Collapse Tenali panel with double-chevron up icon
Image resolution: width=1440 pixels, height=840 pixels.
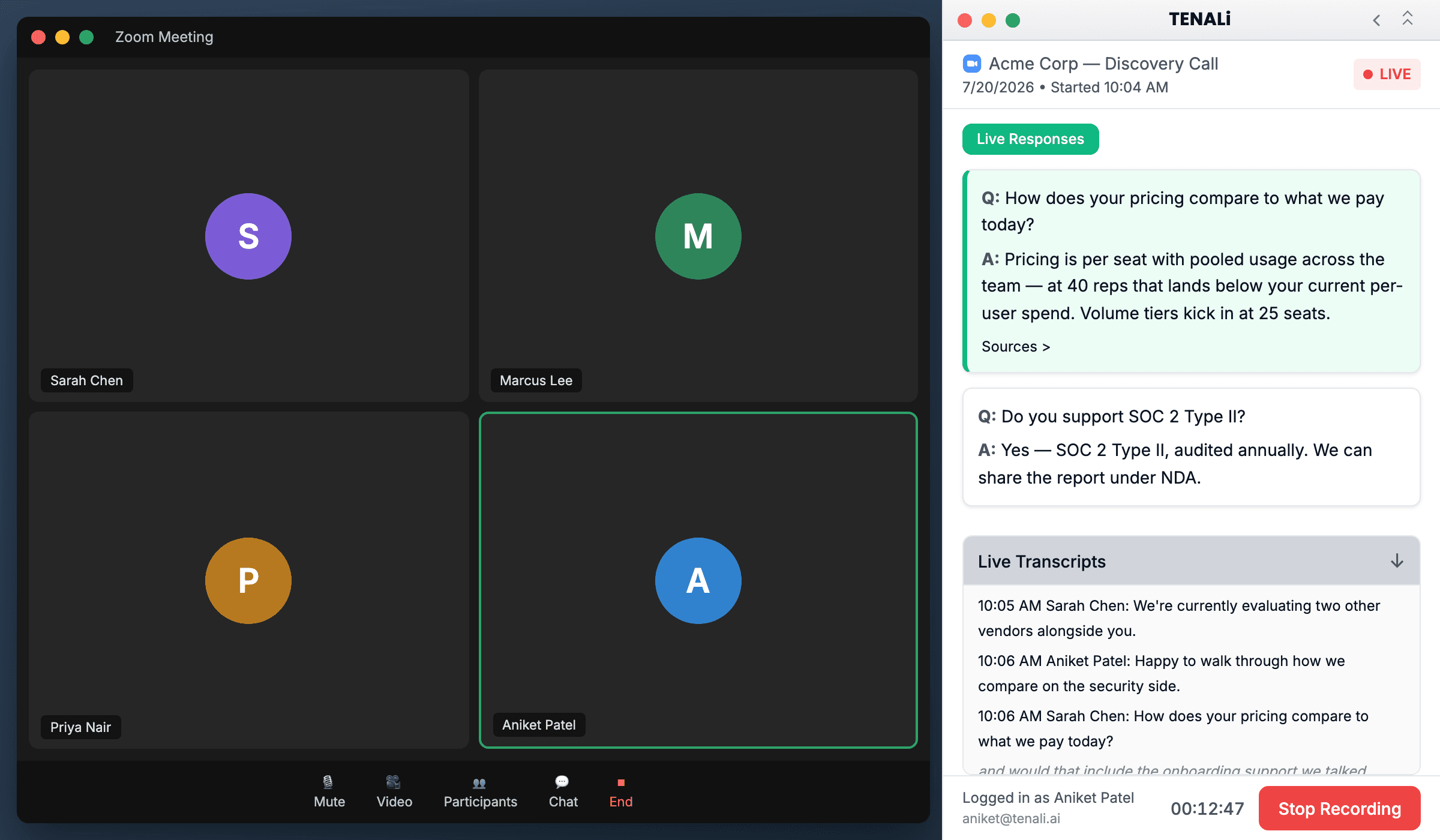(x=1408, y=19)
